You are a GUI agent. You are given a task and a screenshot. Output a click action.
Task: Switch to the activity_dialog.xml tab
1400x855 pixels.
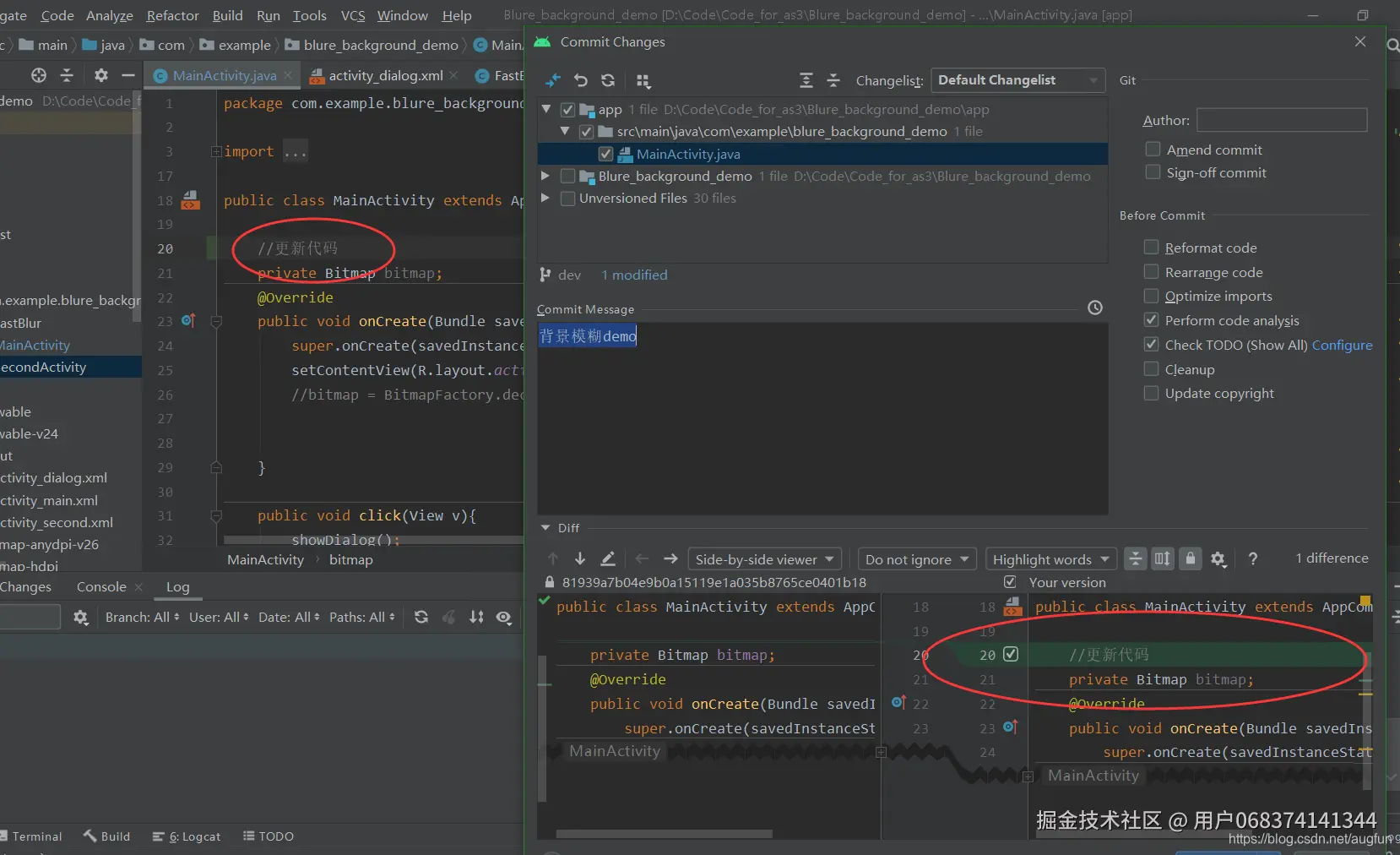click(x=385, y=75)
